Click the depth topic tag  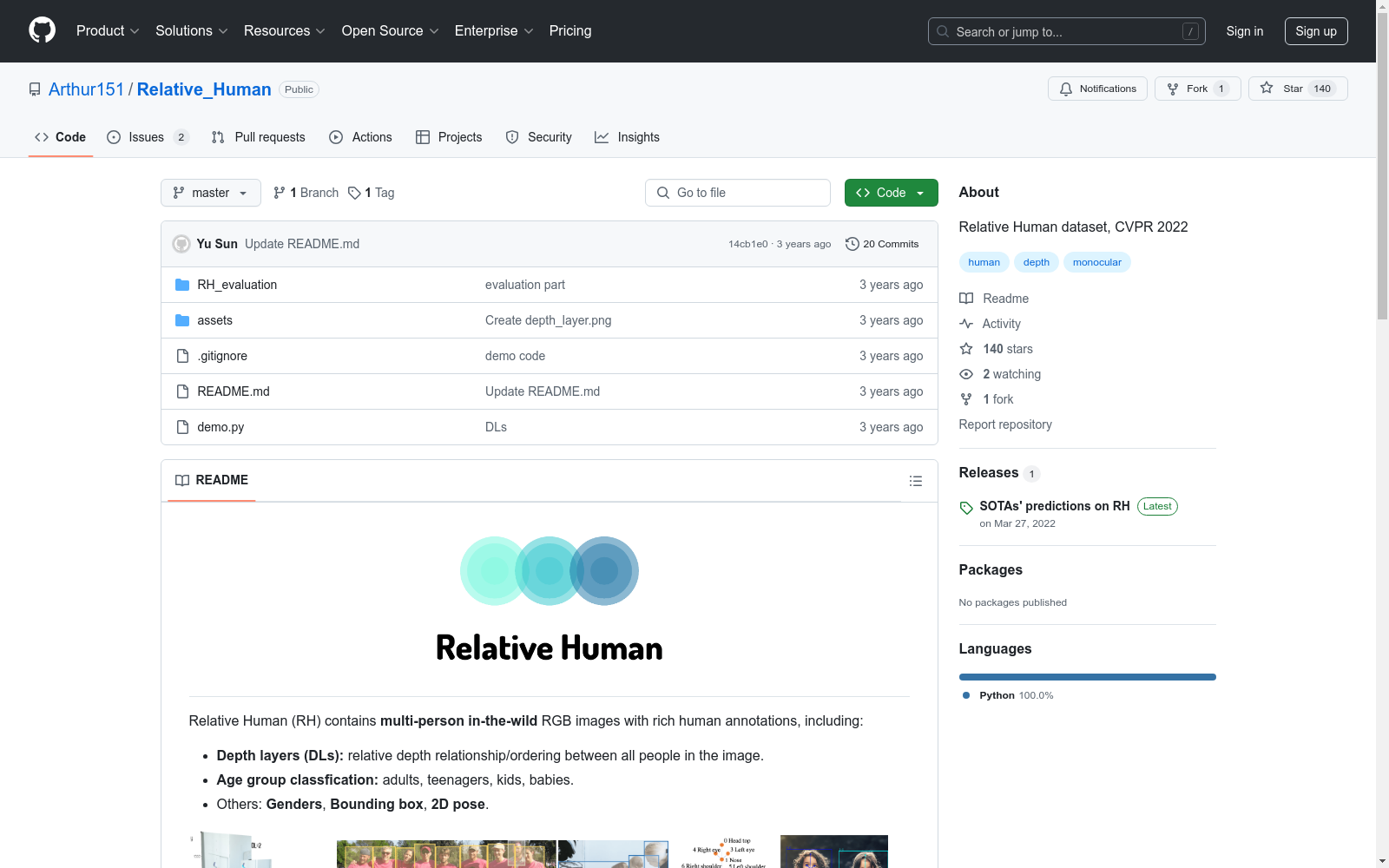click(x=1037, y=262)
